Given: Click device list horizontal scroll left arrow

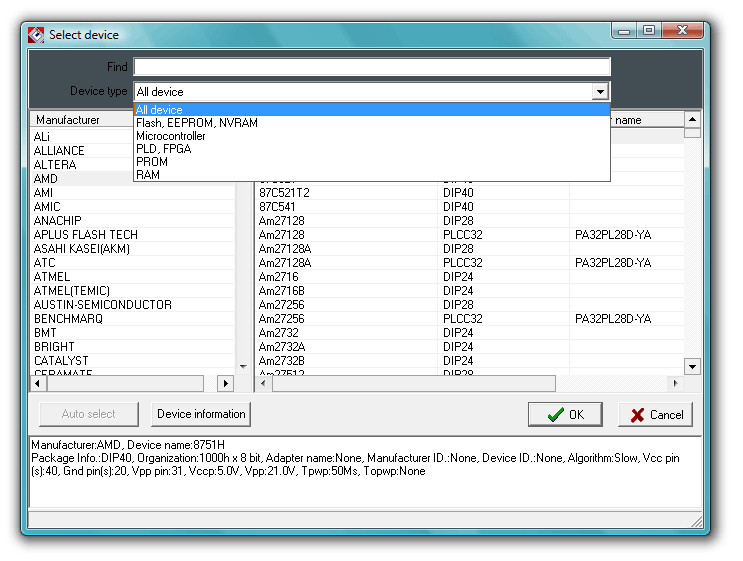Looking at the screenshot, I should (263, 383).
